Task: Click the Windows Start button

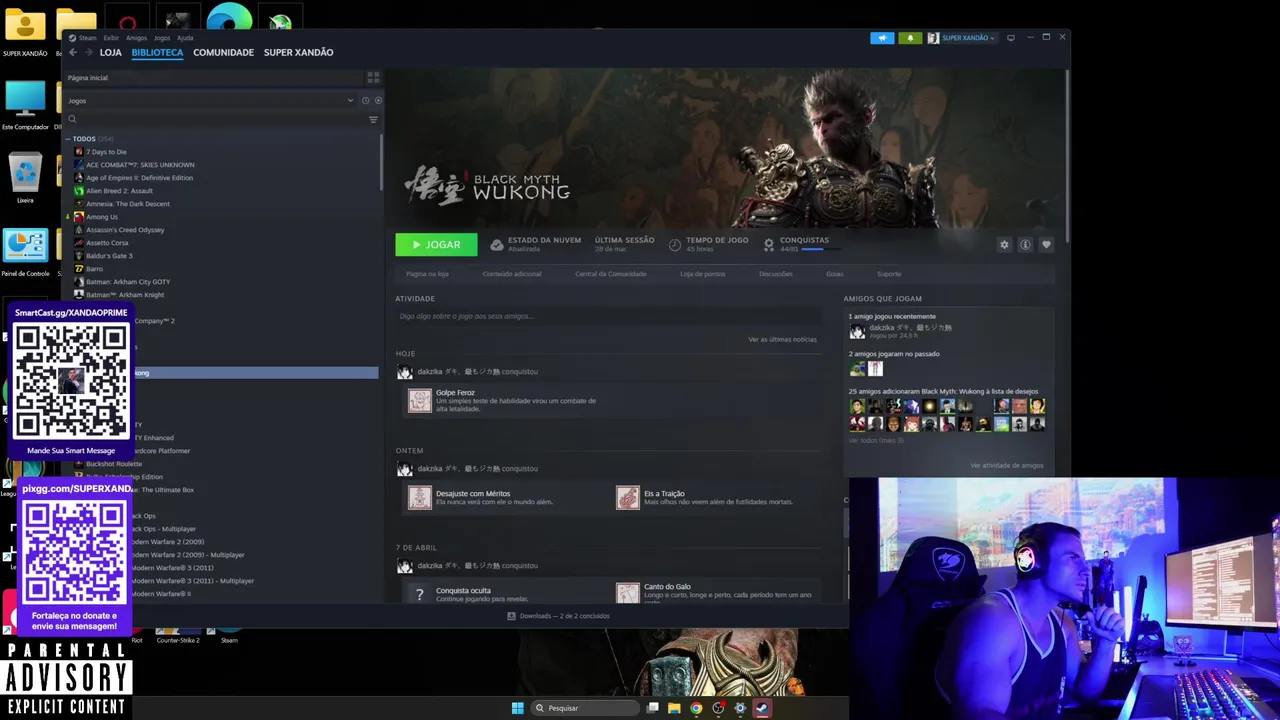Action: click(x=517, y=708)
